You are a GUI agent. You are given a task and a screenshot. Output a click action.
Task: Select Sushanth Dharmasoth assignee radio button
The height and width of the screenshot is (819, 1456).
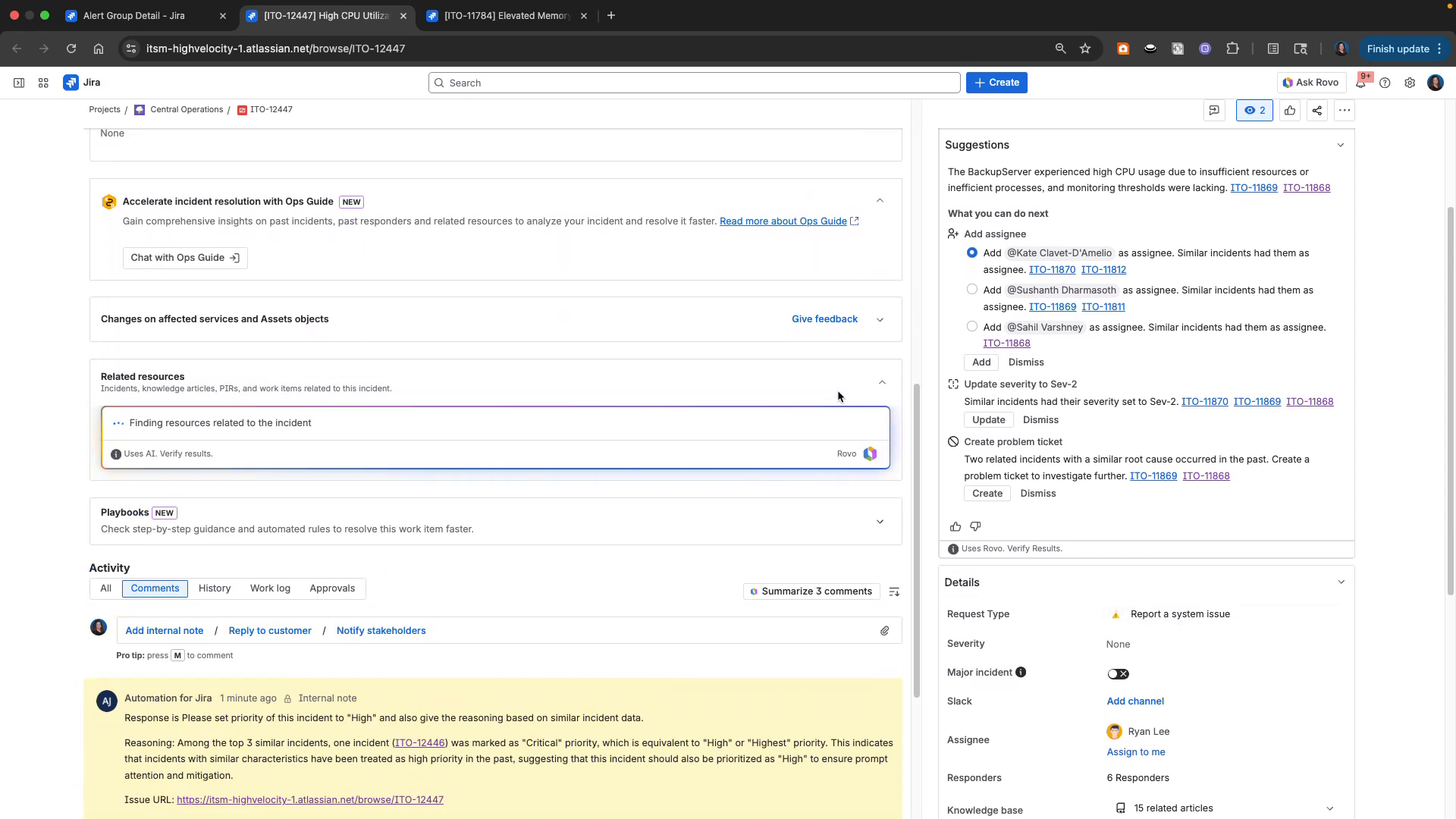tap(971, 290)
